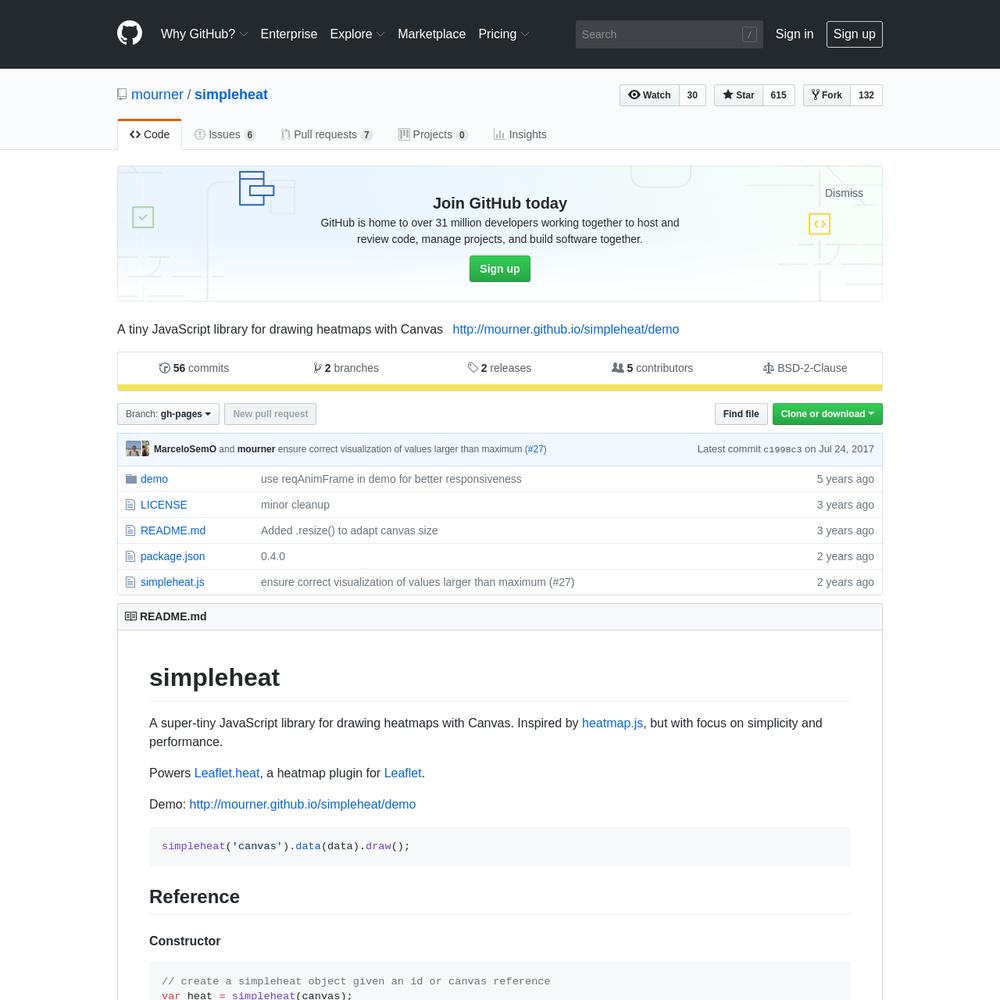The image size is (1000, 1000).
Task: Click the package.json file icon
Action: coord(130,557)
